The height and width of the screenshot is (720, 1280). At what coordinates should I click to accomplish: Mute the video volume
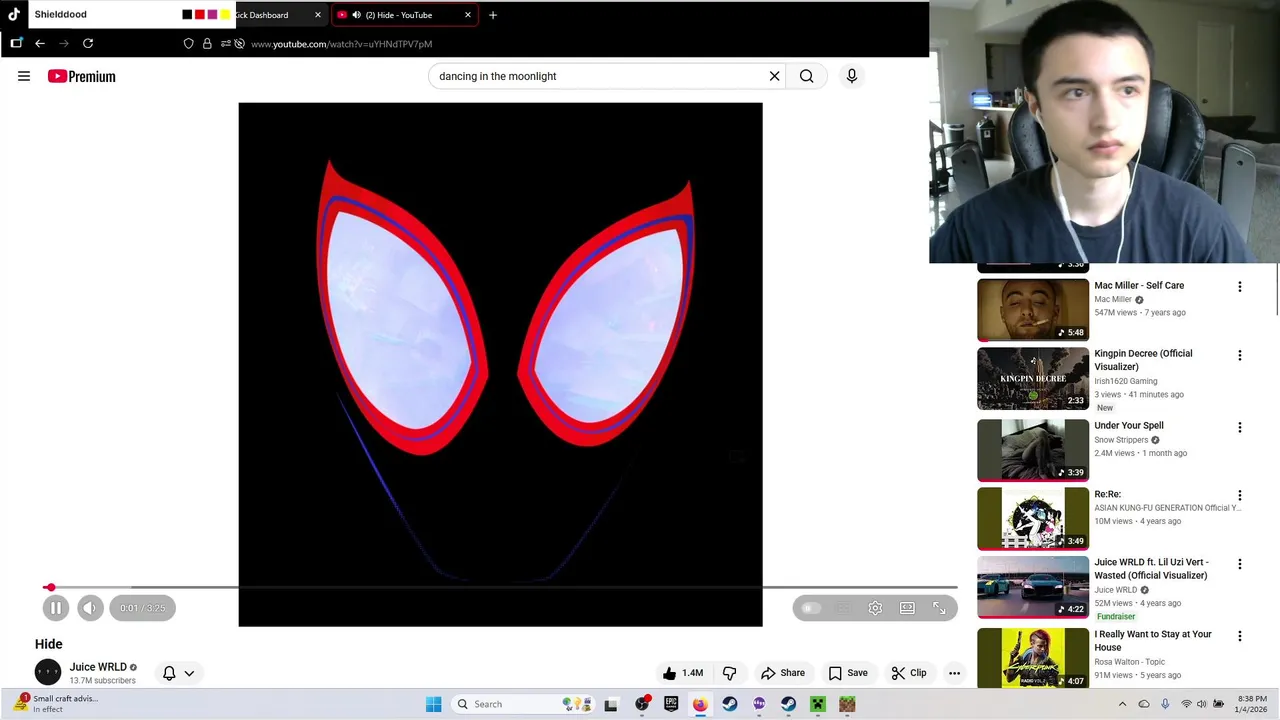[x=90, y=608]
